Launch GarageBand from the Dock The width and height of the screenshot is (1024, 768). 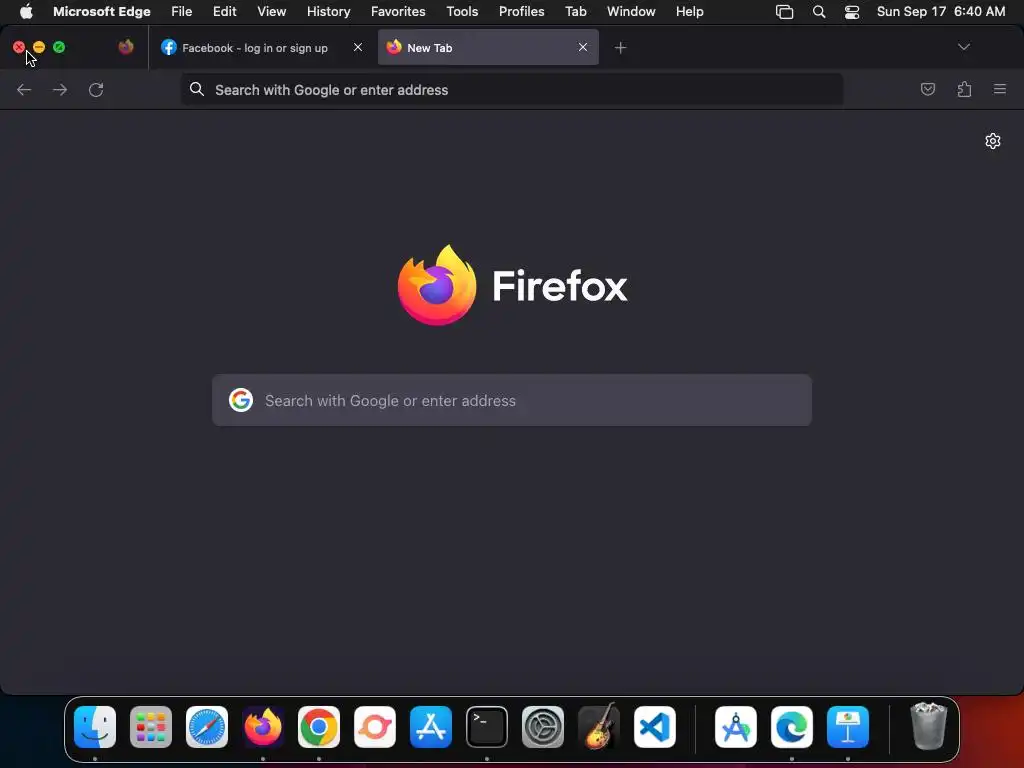click(599, 727)
